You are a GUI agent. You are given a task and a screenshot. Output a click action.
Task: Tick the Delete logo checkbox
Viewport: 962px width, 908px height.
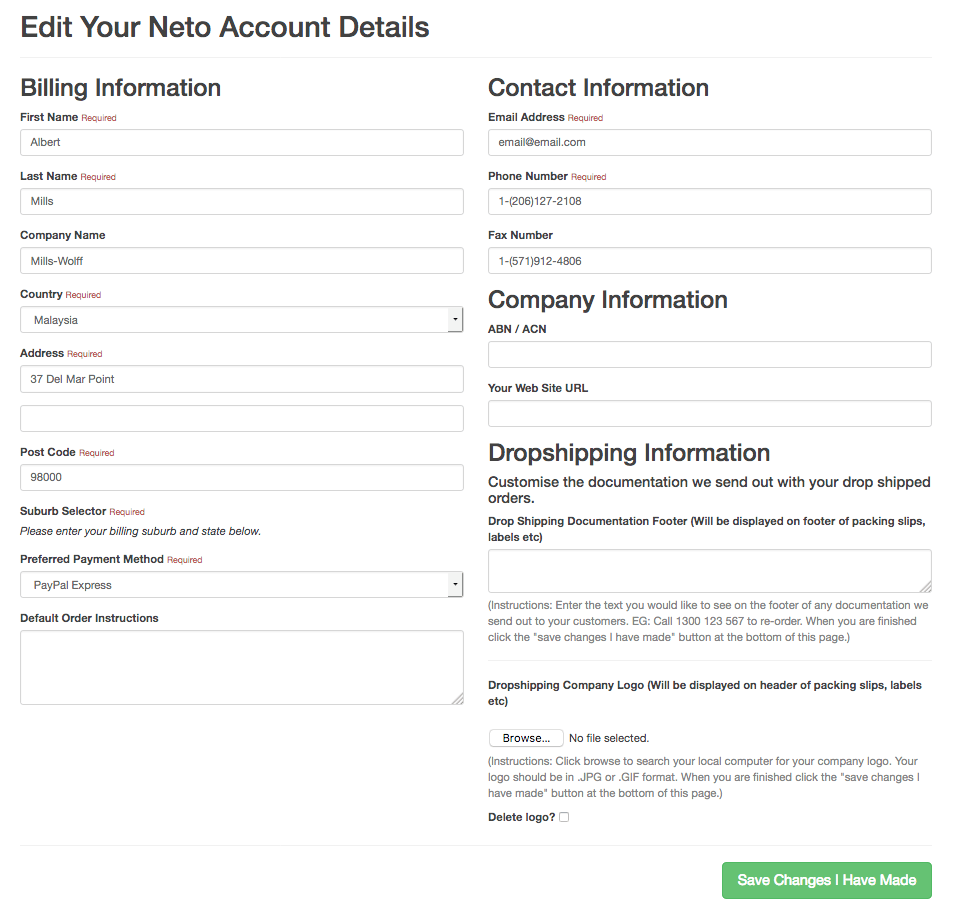point(564,817)
